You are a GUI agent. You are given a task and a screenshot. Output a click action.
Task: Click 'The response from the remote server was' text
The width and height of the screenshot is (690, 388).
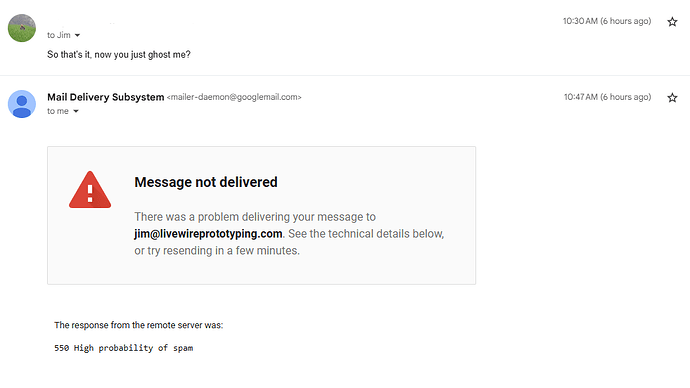tap(139, 325)
